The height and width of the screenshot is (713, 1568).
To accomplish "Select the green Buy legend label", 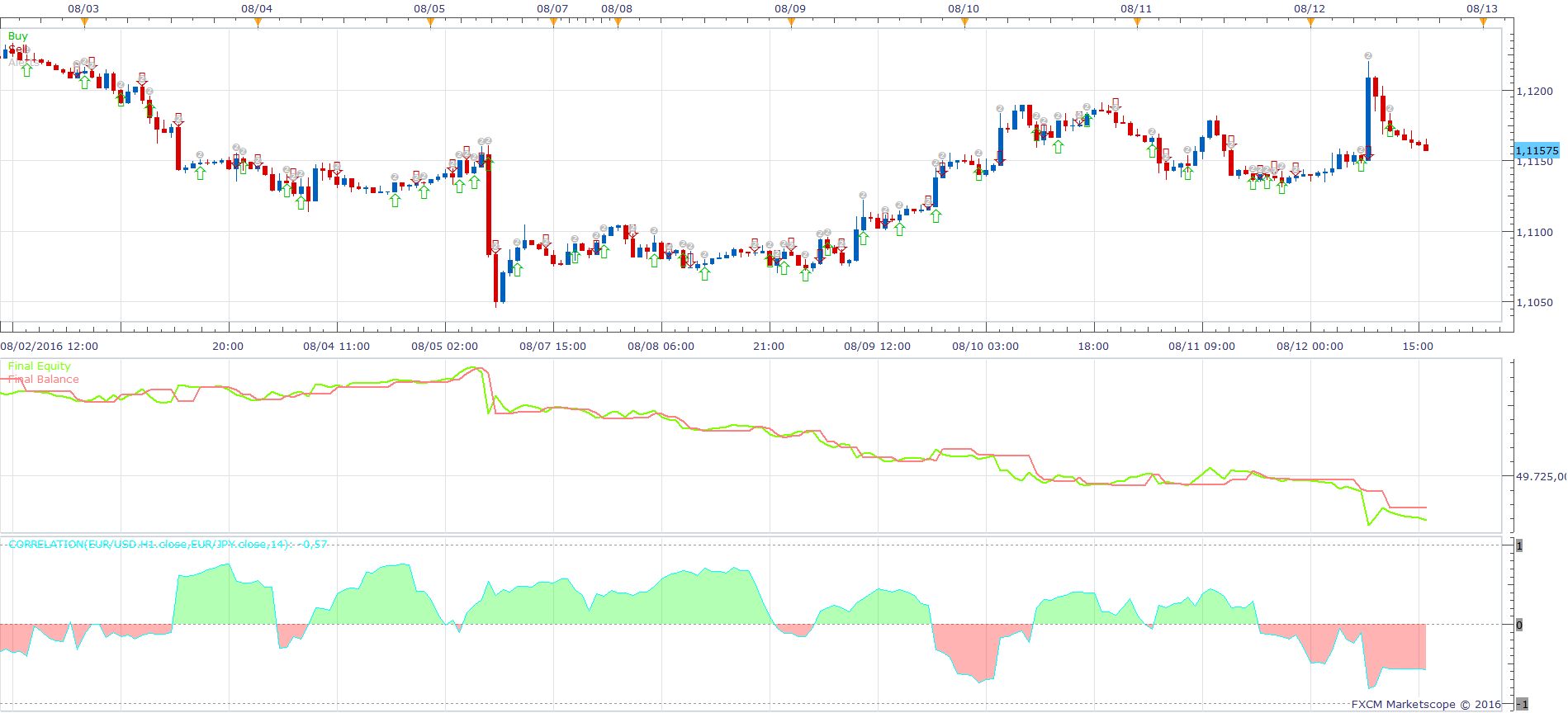I will 17,36.
